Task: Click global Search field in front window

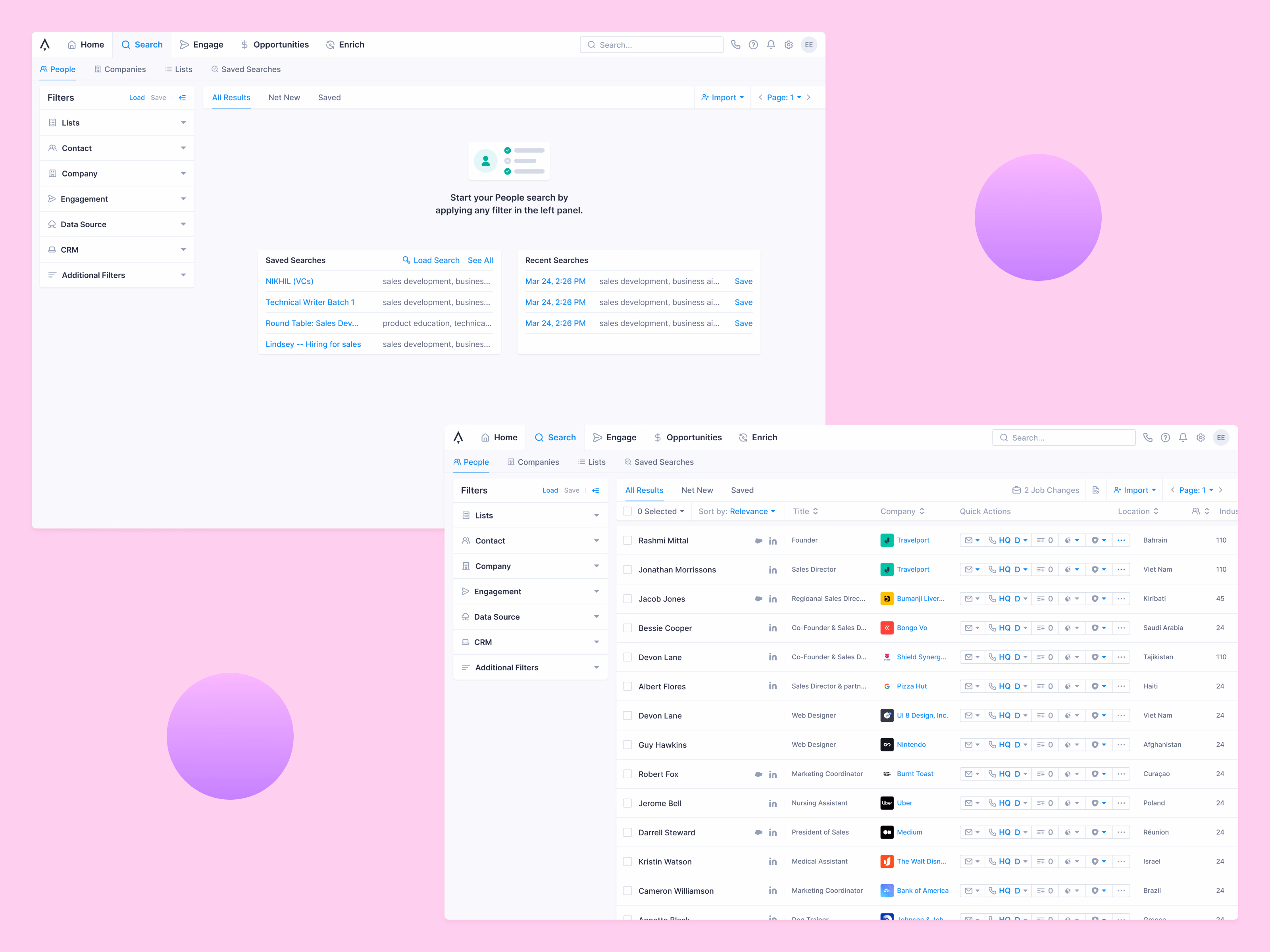Action: click(x=1064, y=437)
